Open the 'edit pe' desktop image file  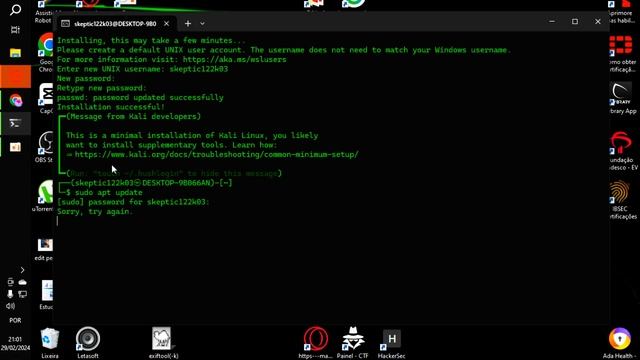(x=44, y=249)
